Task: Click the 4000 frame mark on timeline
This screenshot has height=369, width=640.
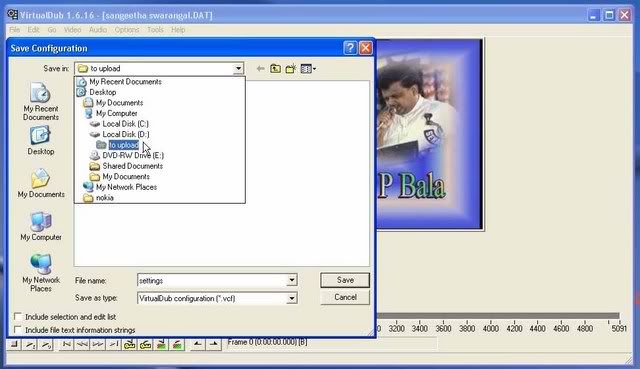Action: [491, 328]
